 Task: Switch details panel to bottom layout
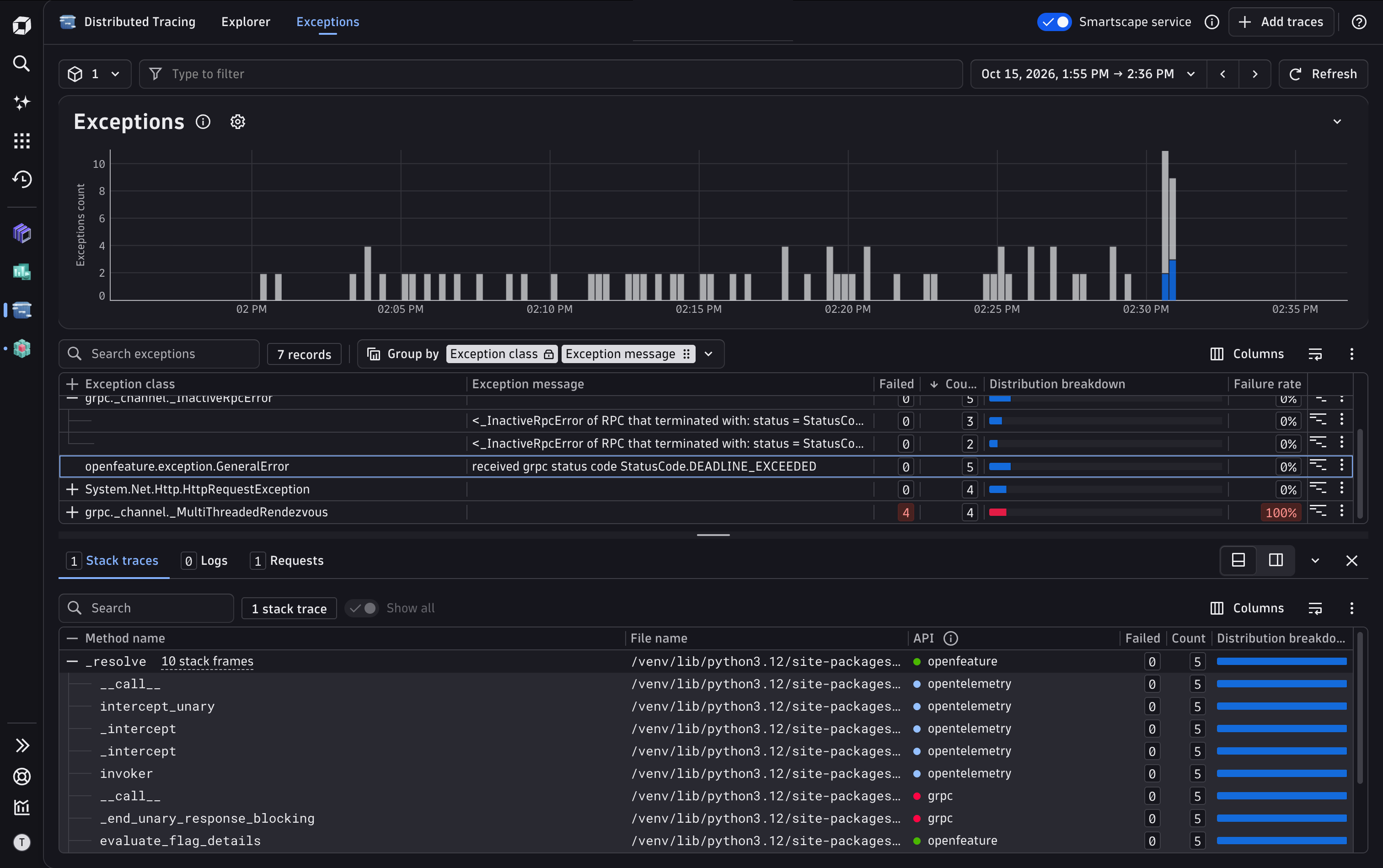pyautogui.click(x=1238, y=560)
